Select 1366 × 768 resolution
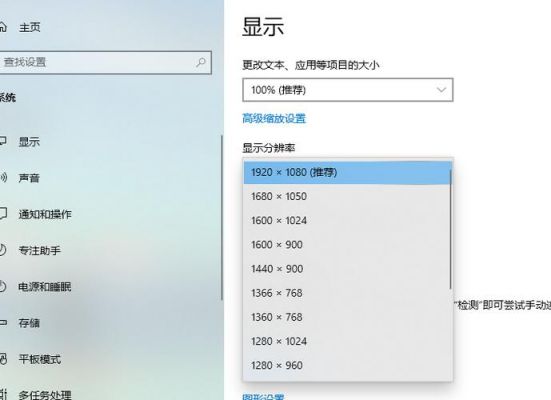This screenshot has height=400, width=551. click(x=347, y=293)
